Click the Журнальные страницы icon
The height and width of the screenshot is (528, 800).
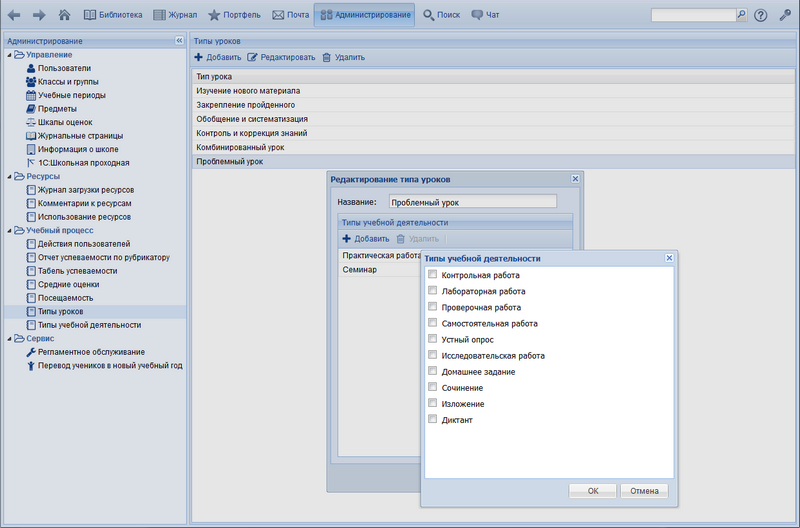[31, 136]
